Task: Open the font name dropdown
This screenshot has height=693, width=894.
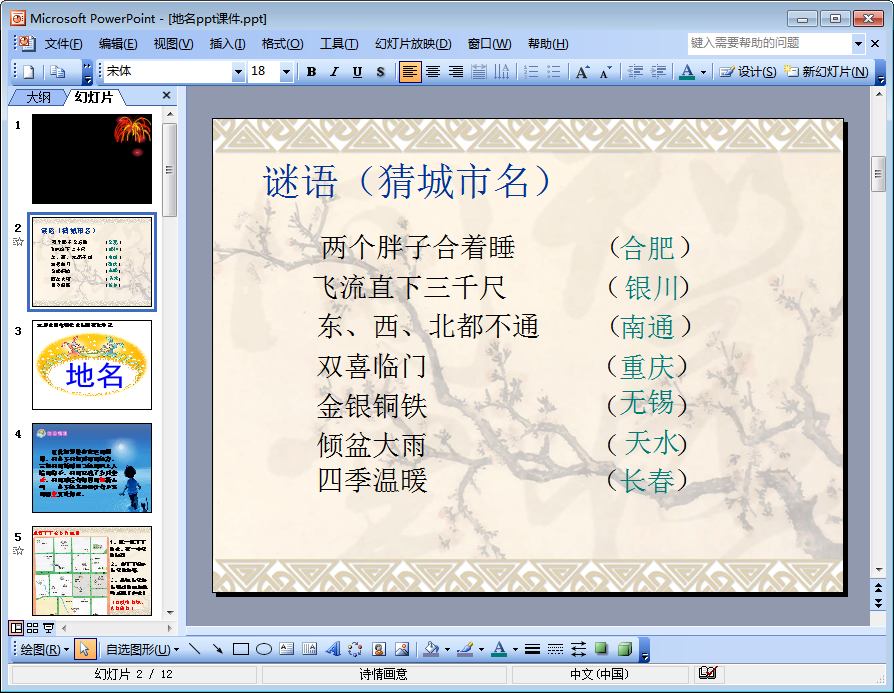Action: click(x=238, y=72)
